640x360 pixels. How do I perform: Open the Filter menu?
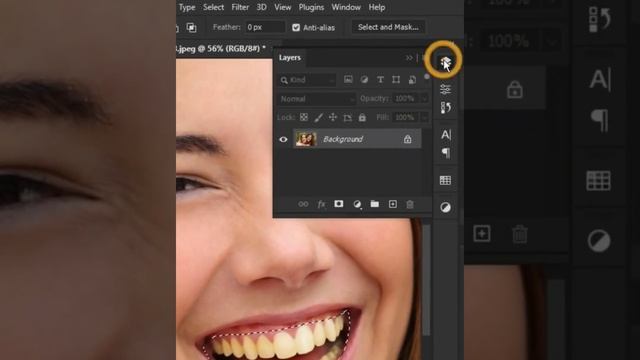point(240,7)
